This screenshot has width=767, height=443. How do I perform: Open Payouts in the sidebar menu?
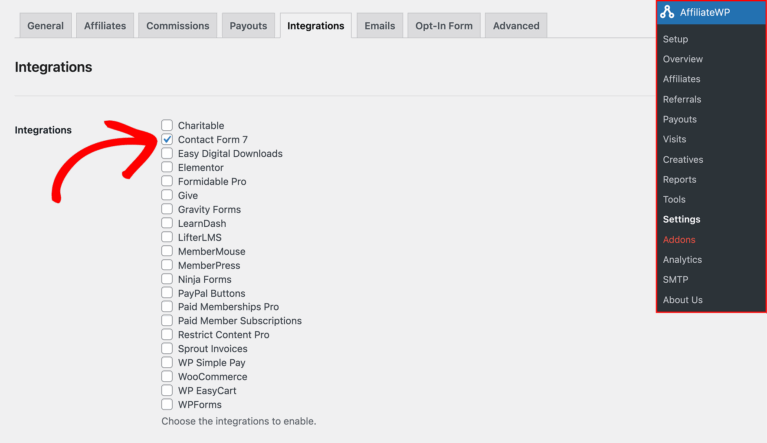click(679, 119)
